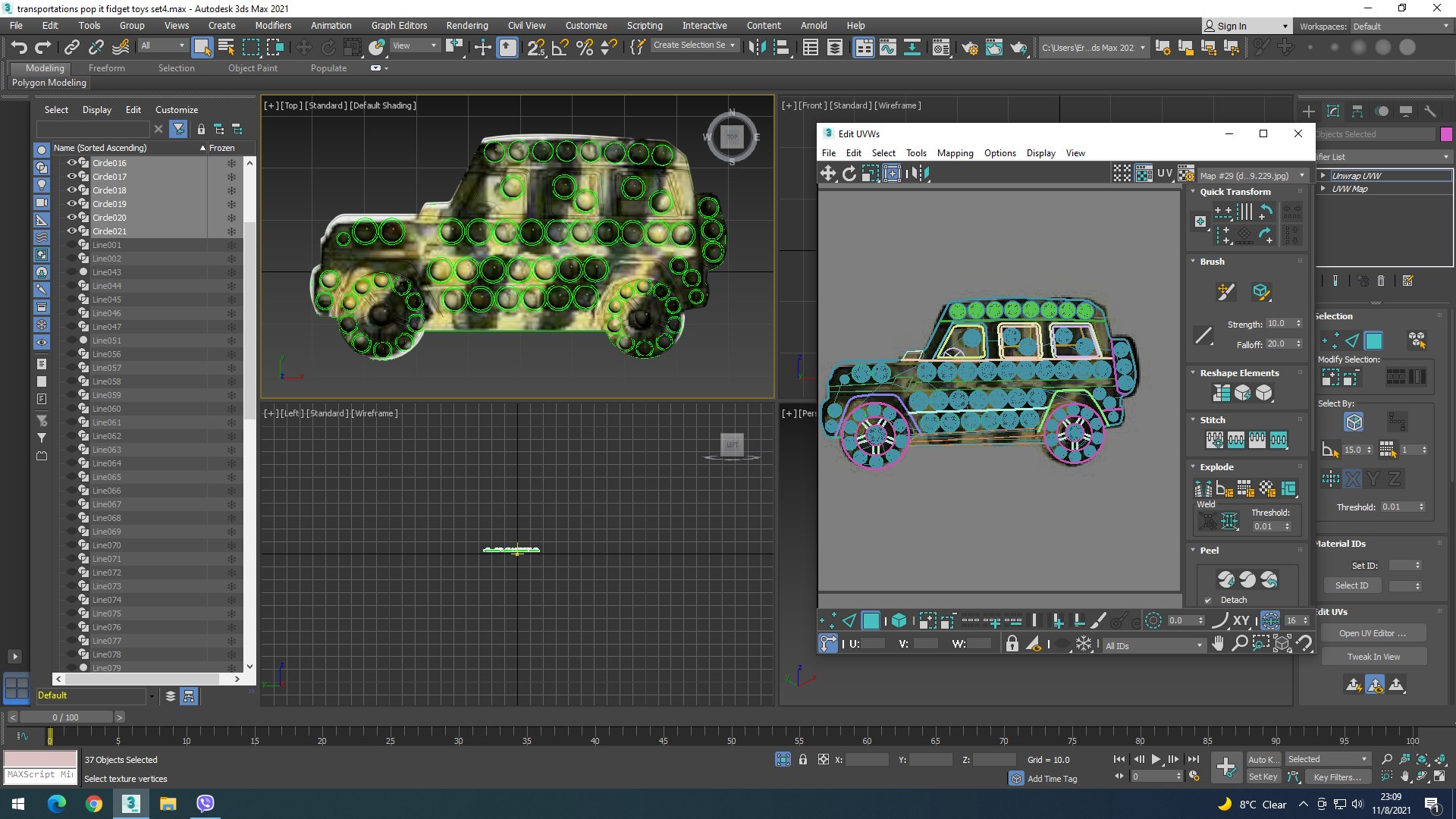This screenshot has width=1456, height=819.
Task: Click the Open UV Editor button
Action: coord(1372,633)
